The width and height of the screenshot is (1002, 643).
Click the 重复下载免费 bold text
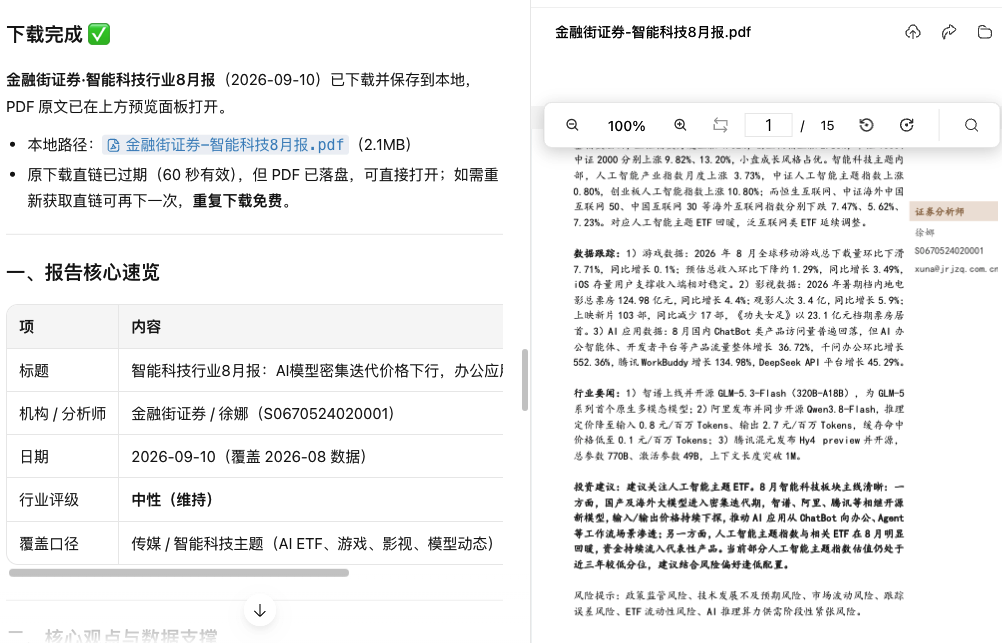[238, 201]
